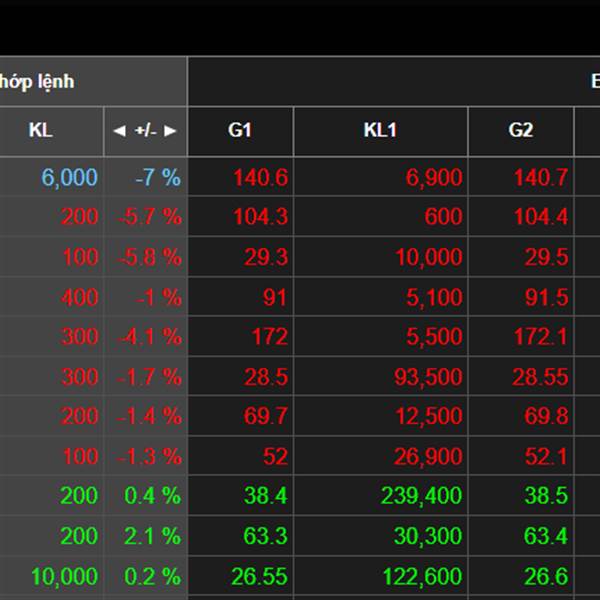The height and width of the screenshot is (600, 600).
Task: Click G1 price 52
Action: point(276,457)
